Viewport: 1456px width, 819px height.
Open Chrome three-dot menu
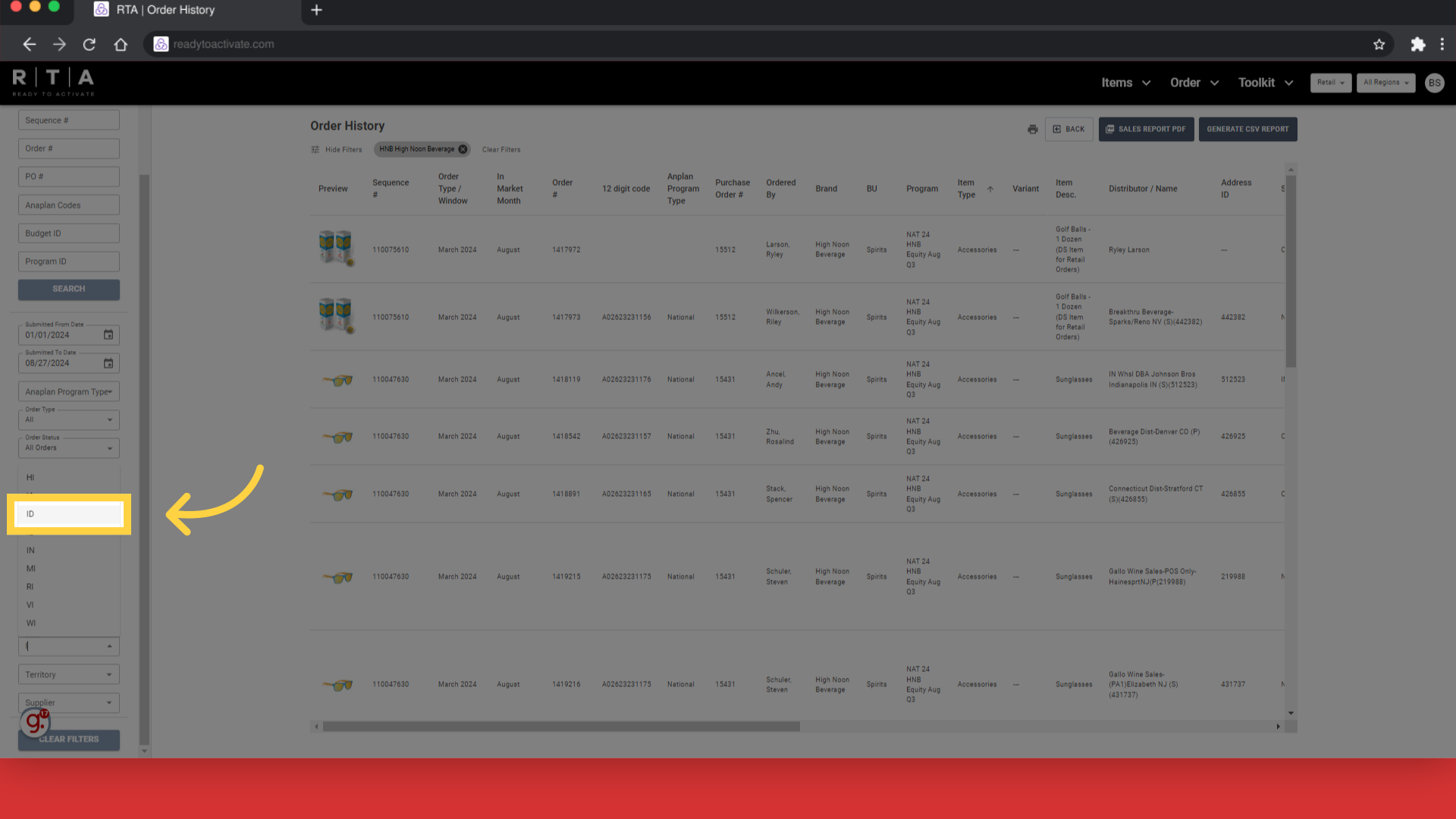pyautogui.click(x=1442, y=44)
